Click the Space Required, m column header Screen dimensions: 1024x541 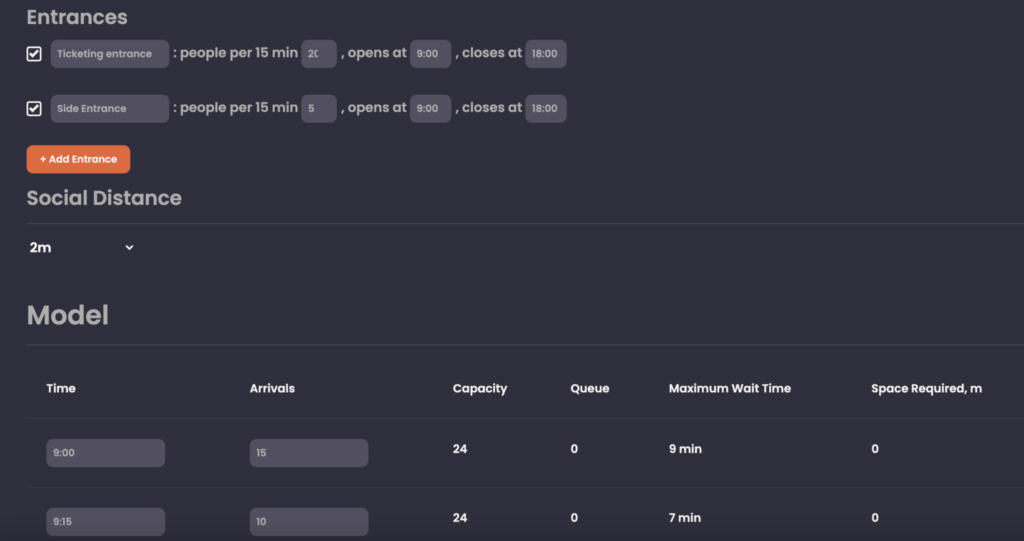(x=926, y=388)
